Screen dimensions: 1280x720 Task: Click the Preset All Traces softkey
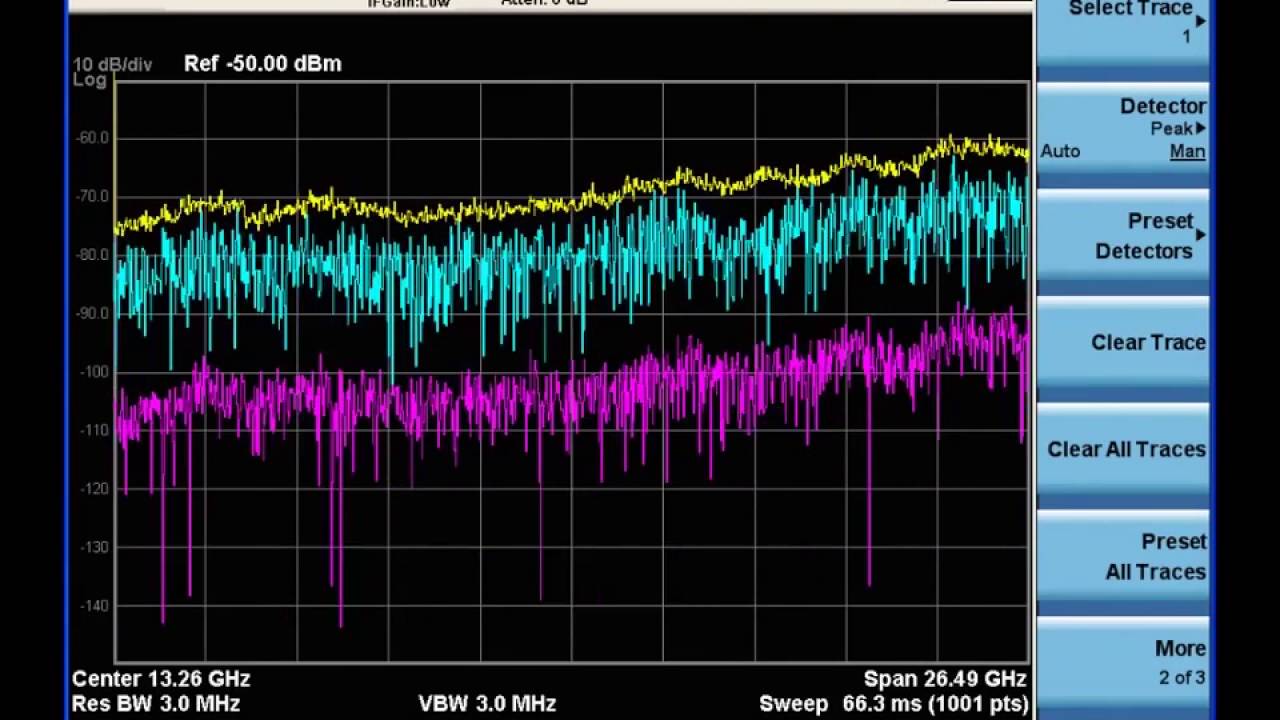click(x=1122, y=557)
